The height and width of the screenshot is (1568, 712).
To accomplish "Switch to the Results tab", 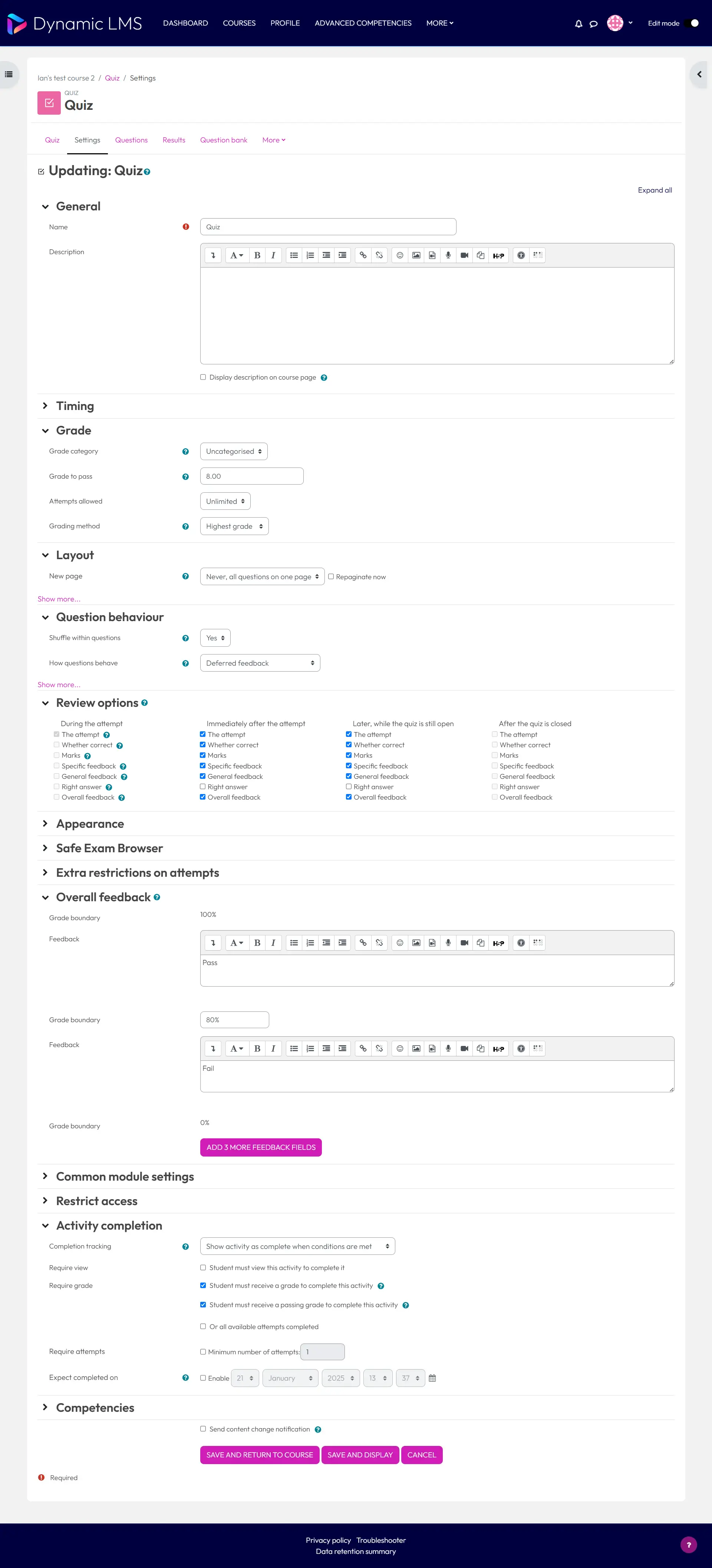I will coord(174,140).
